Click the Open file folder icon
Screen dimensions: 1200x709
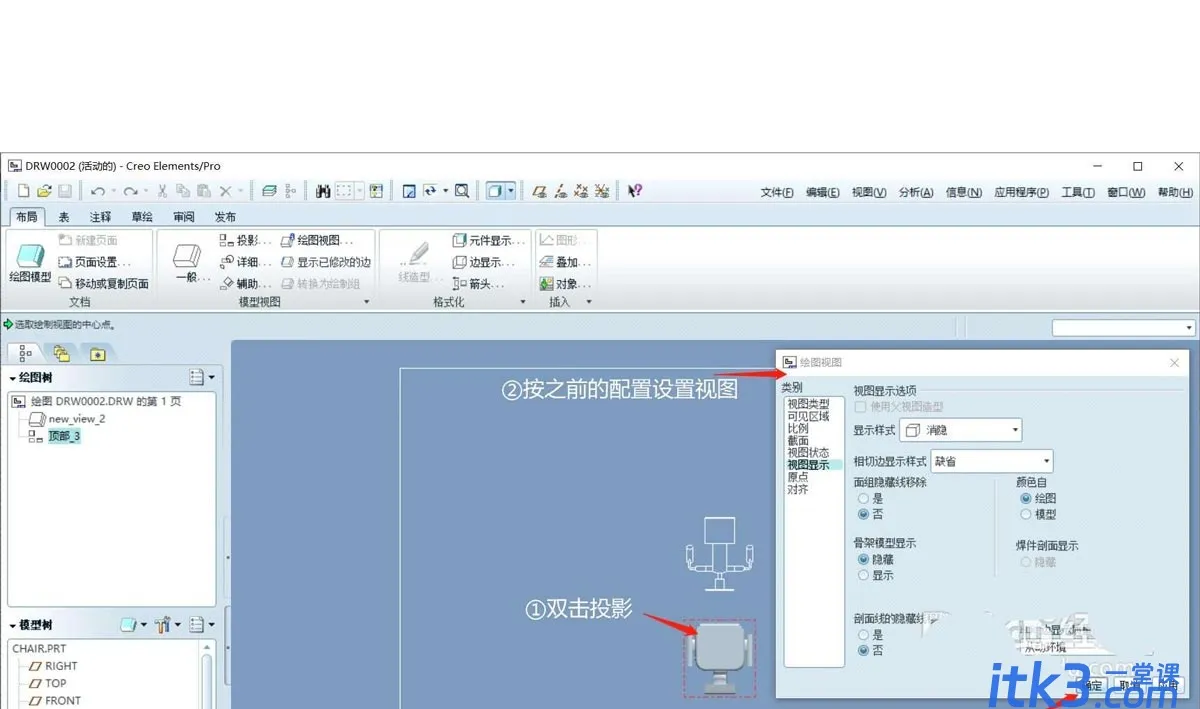44,191
